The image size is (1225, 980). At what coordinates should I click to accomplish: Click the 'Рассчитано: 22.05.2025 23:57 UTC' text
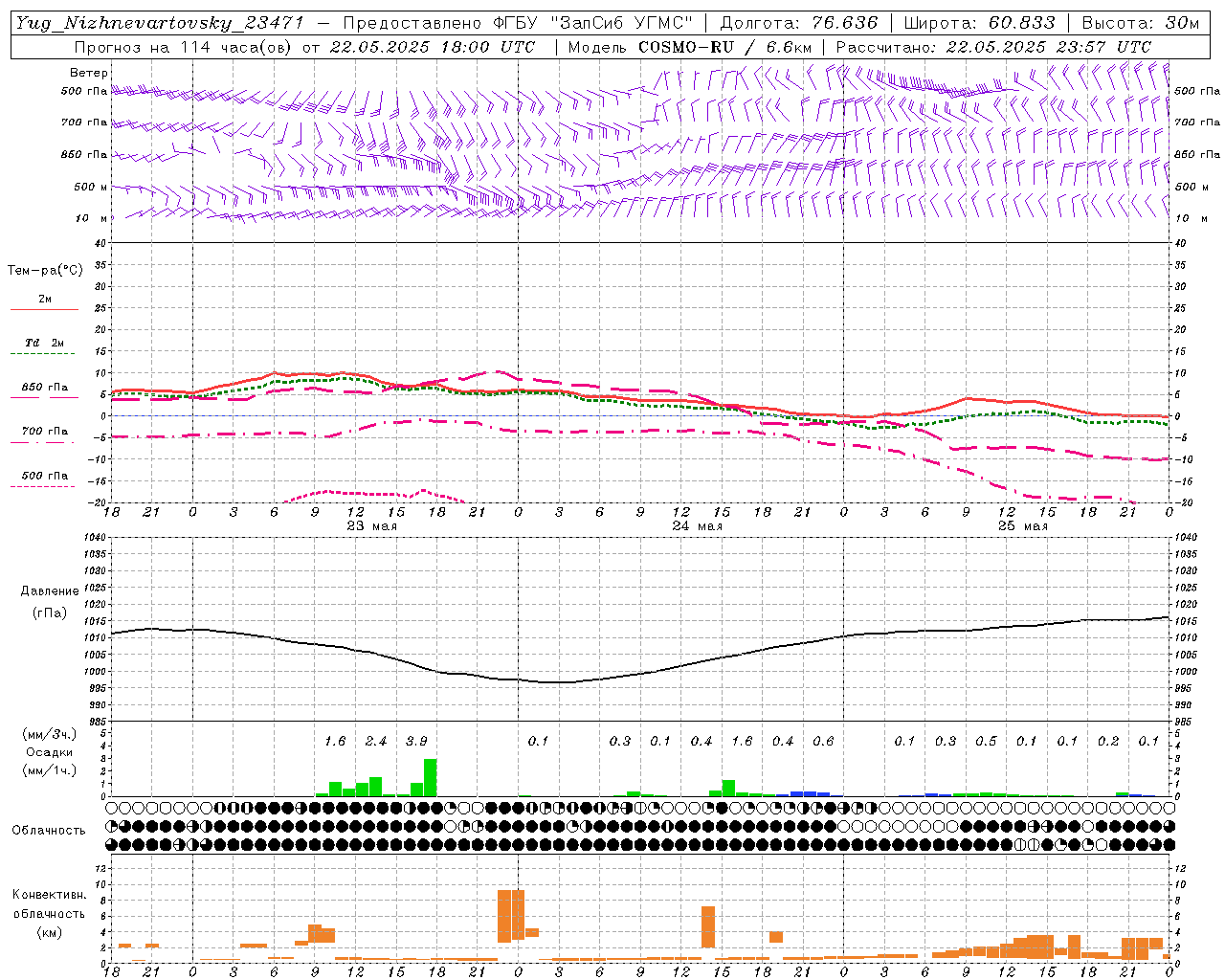(994, 47)
